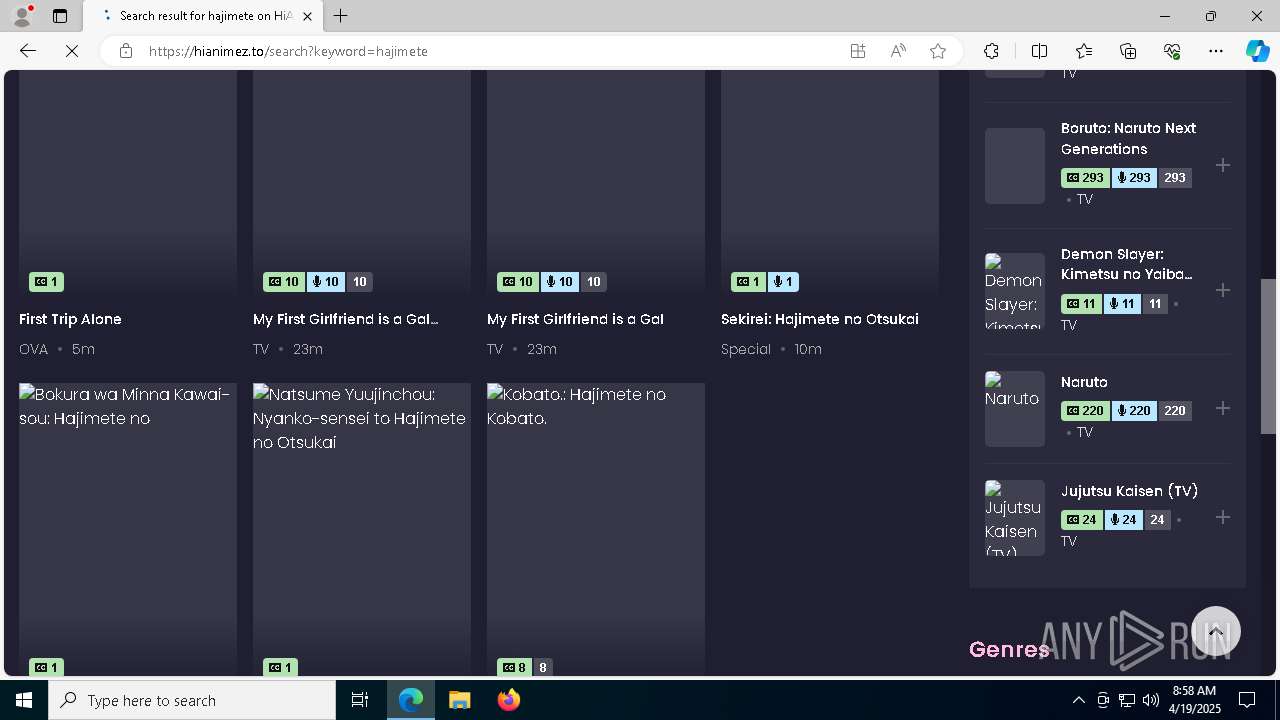Open Kobato.: Hajimete no Kobato poster
The image size is (1280, 720).
coord(596,530)
